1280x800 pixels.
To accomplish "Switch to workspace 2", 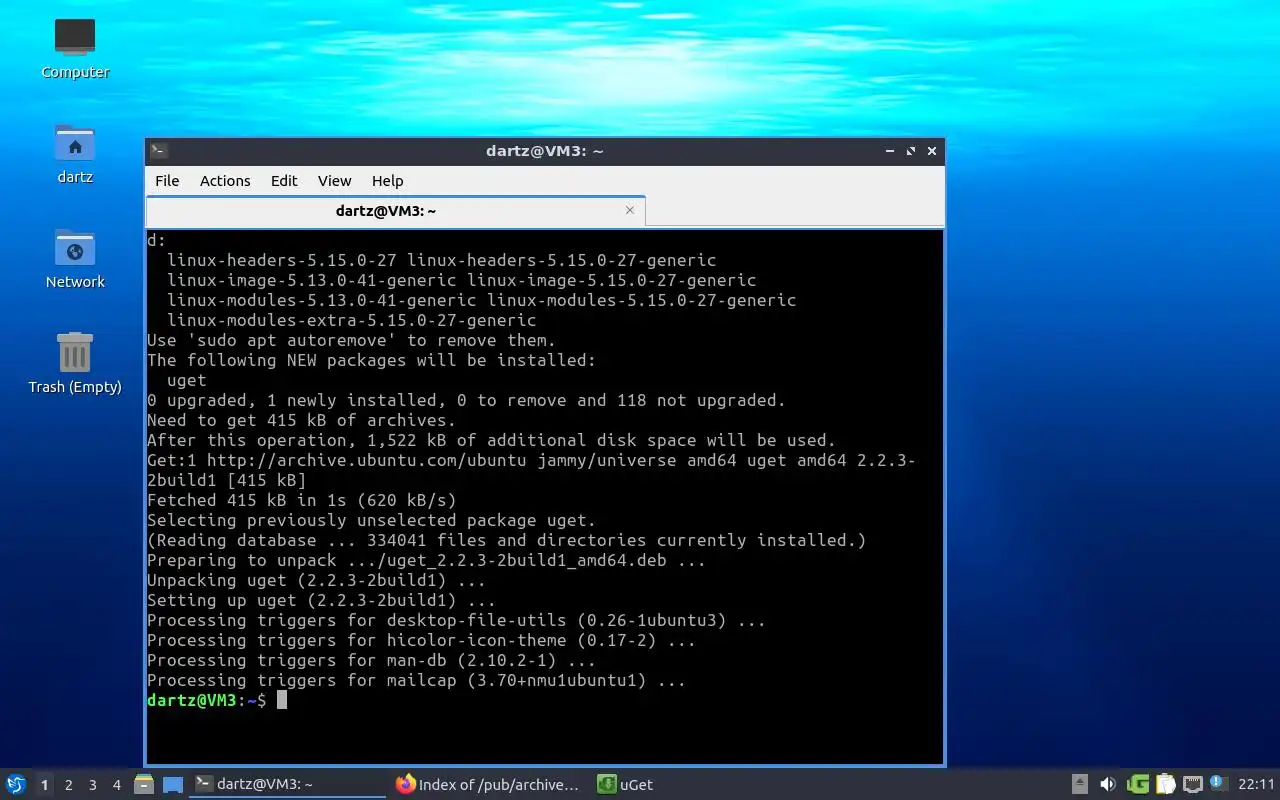I will pos(68,785).
